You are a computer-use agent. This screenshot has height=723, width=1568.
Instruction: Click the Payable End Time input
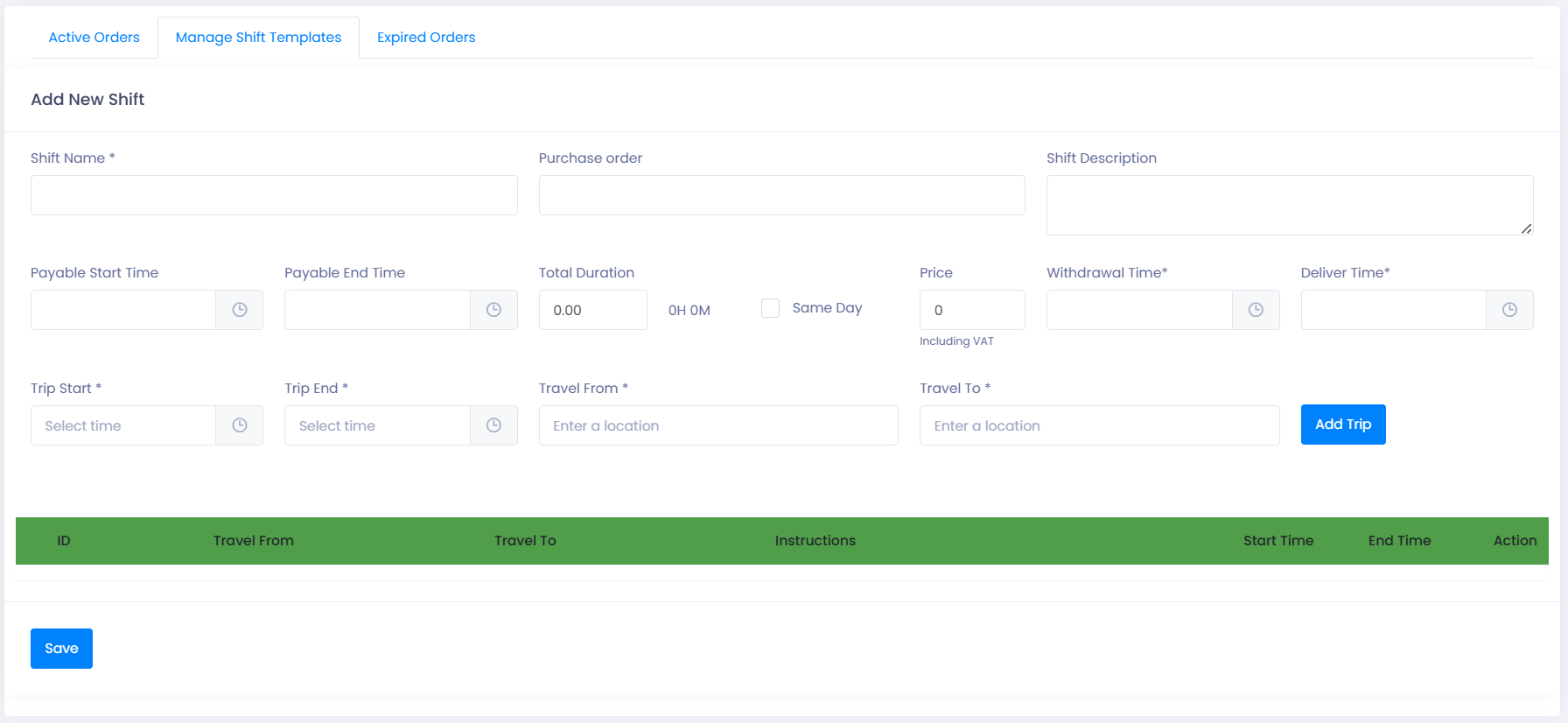coord(377,310)
